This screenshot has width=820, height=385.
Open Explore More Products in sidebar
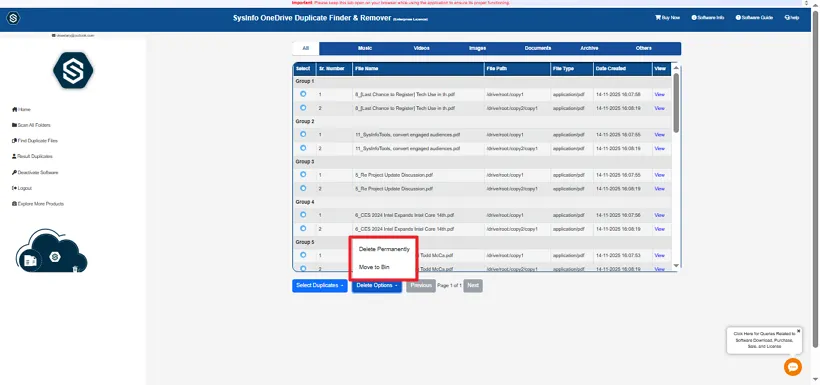[x=38, y=204]
